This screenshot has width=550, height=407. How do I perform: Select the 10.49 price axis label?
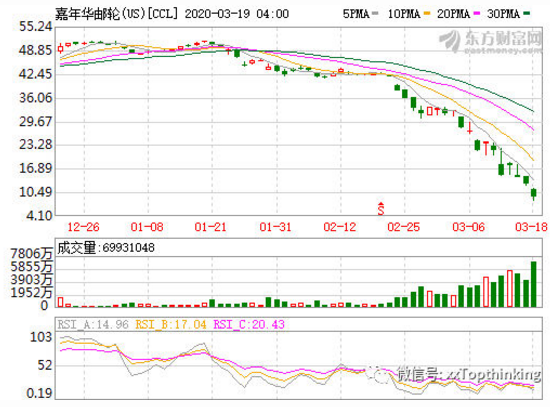point(36,192)
